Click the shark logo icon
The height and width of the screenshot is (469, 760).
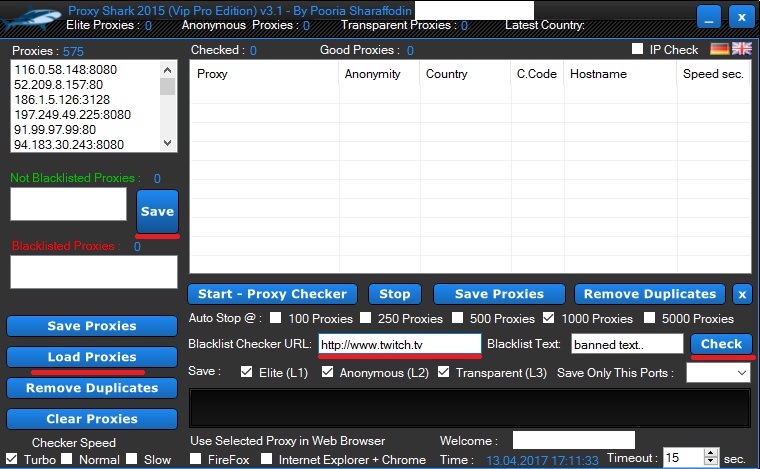[x=31, y=17]
